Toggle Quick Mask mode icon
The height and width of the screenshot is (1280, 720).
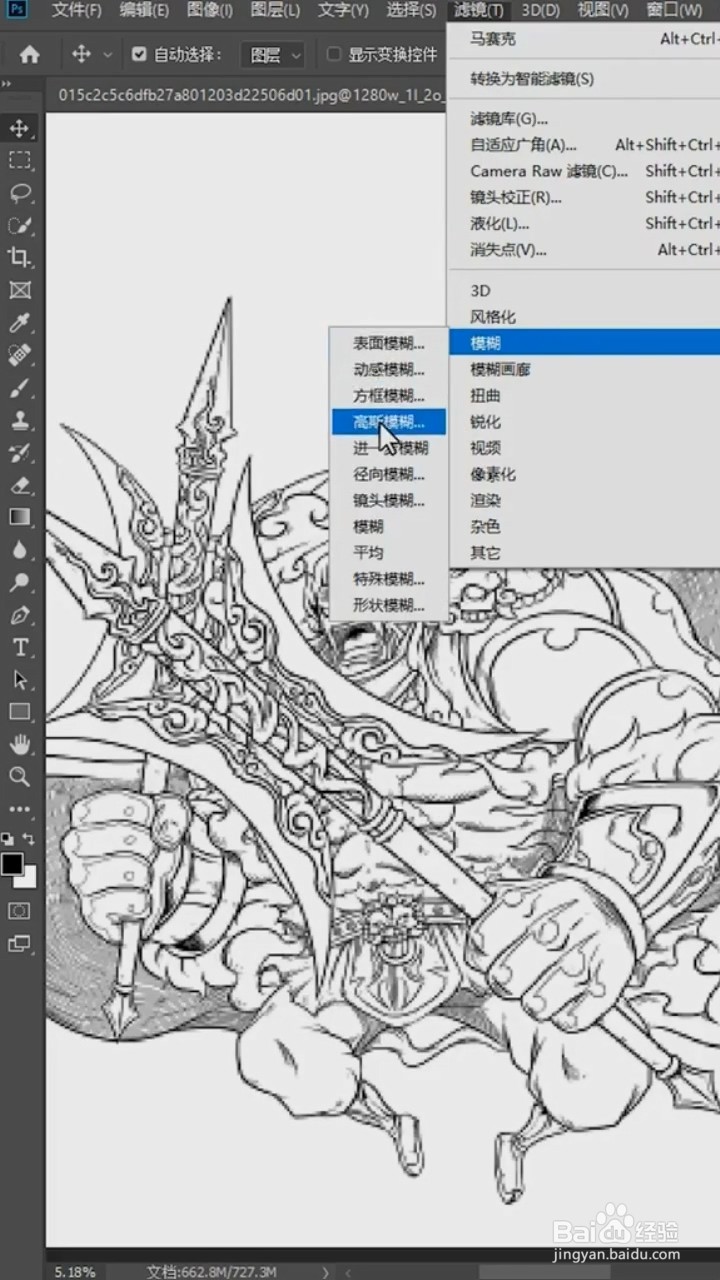20,911
